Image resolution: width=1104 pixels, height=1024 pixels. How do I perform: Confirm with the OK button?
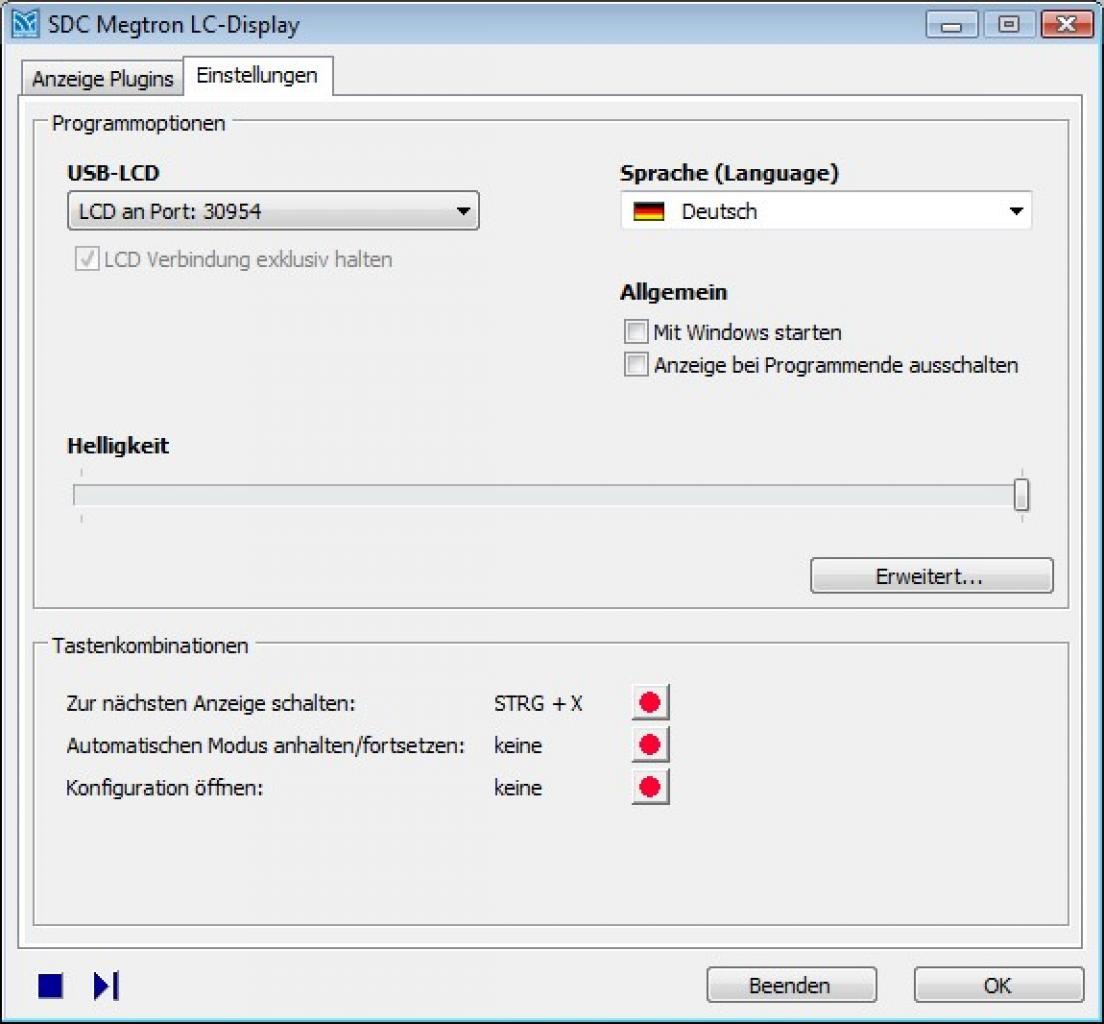(x=998, y=985)
